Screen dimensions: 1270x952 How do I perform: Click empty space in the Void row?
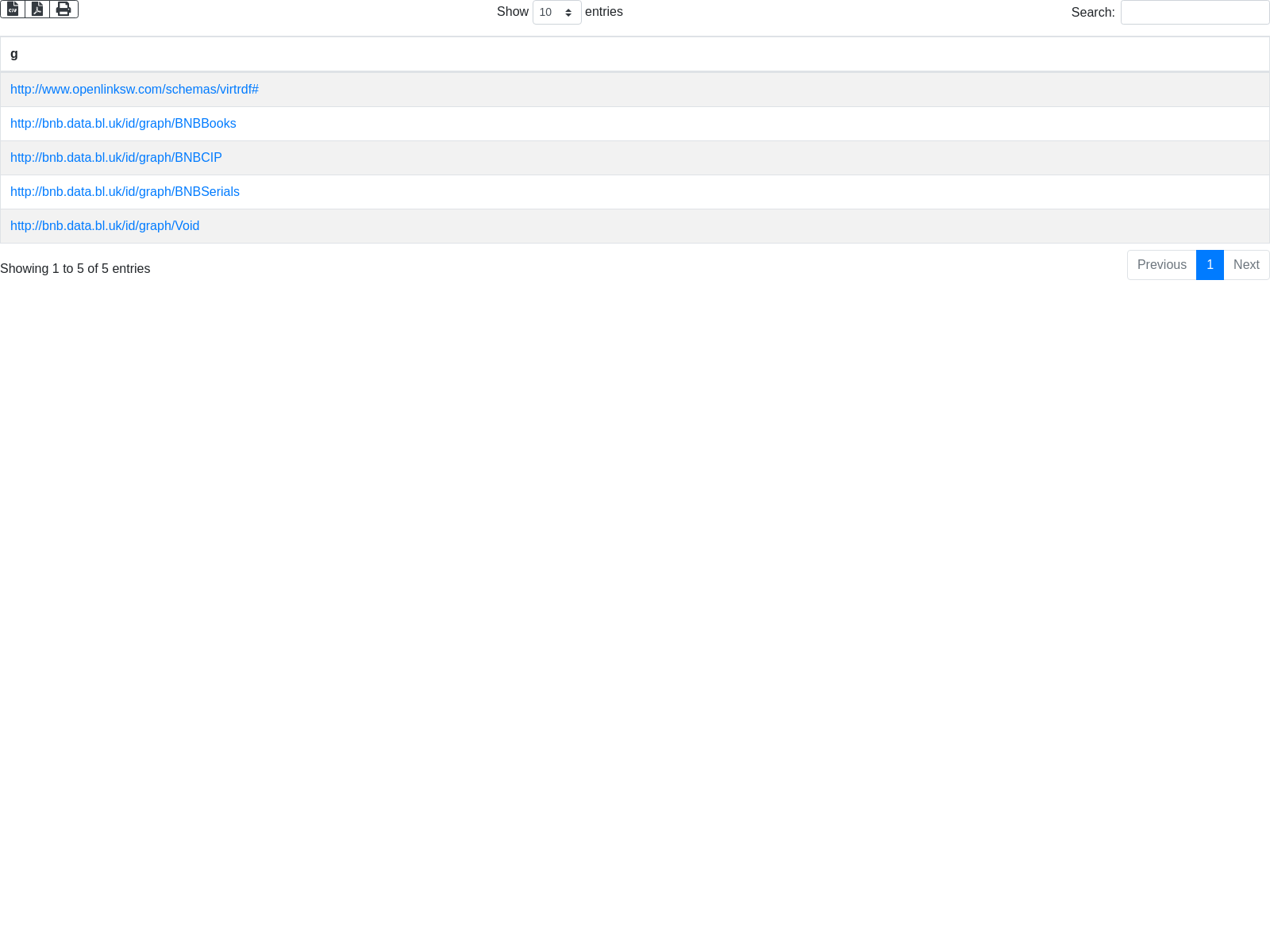714,226
